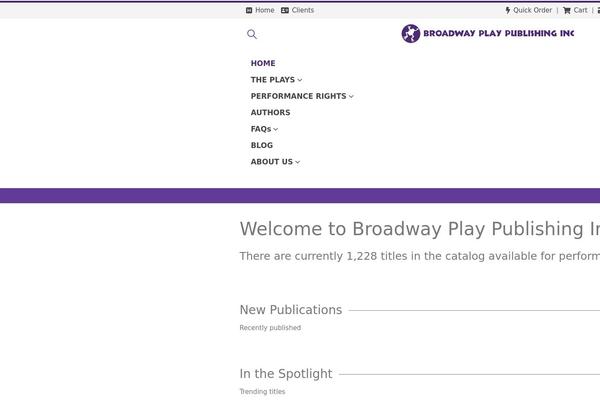Screen dimensions: 600x400
Task: Select PERFORMANCE RIGHTS menu item
Action: (x=298, y=96)
